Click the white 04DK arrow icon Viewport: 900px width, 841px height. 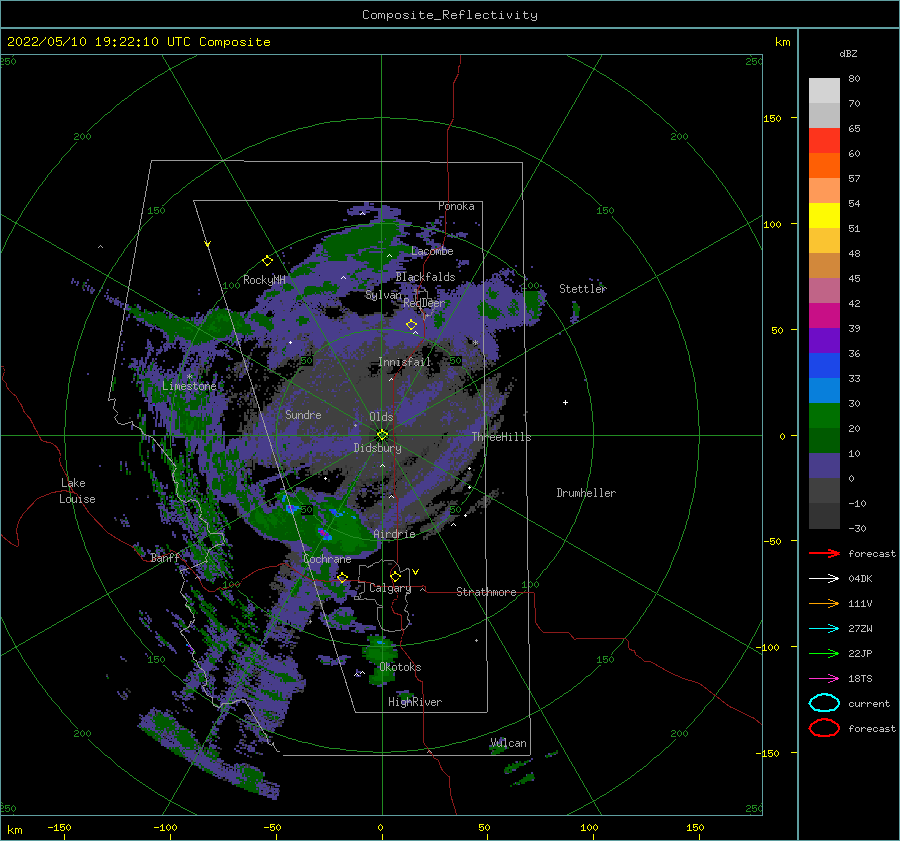click(824, 579)
